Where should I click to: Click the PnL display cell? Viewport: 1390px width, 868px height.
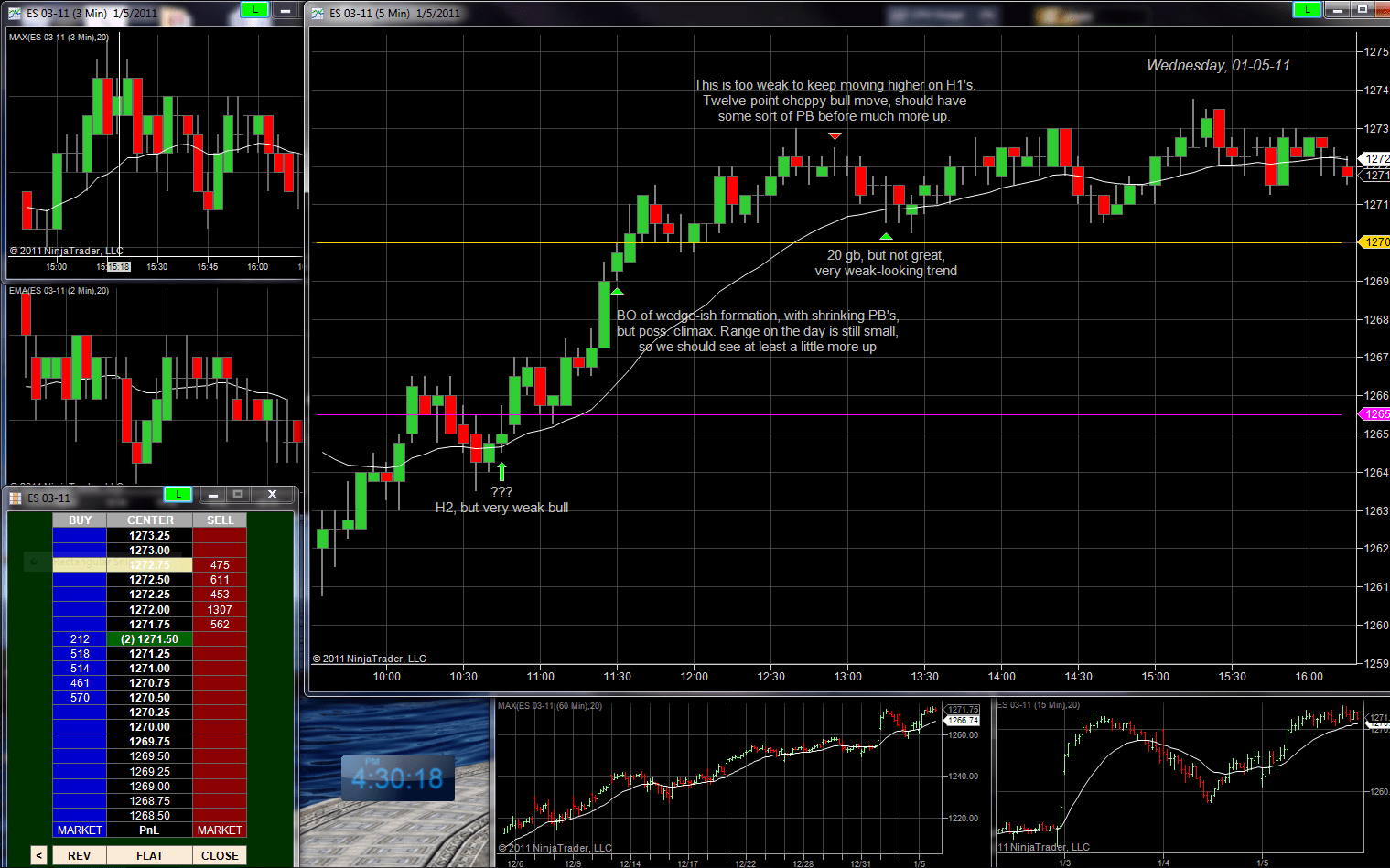point(149,830)
